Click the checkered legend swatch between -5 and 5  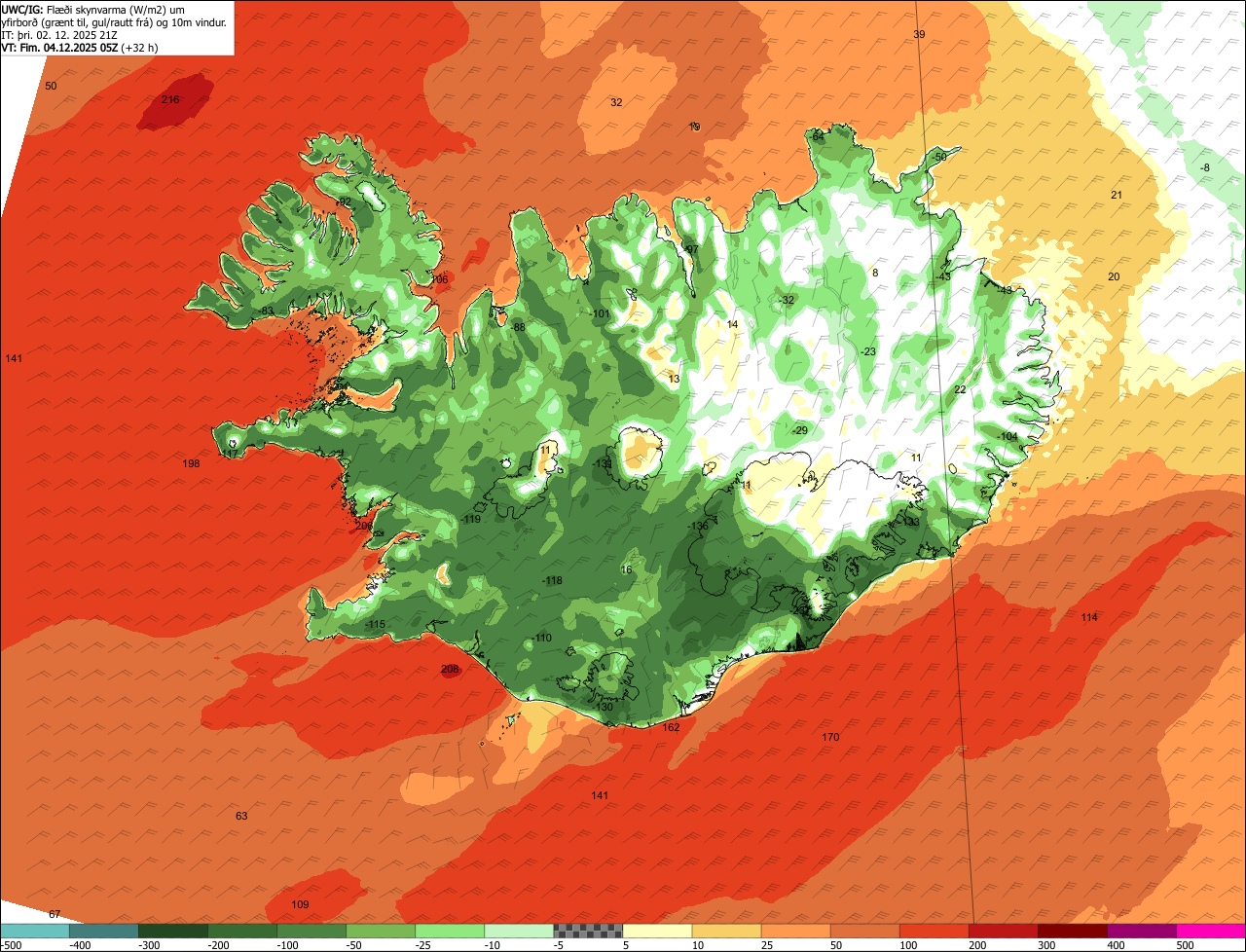point(588,931)
